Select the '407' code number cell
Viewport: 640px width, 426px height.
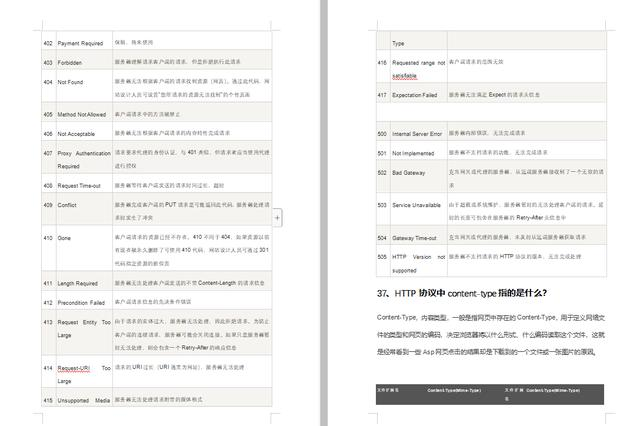(49, 157)
